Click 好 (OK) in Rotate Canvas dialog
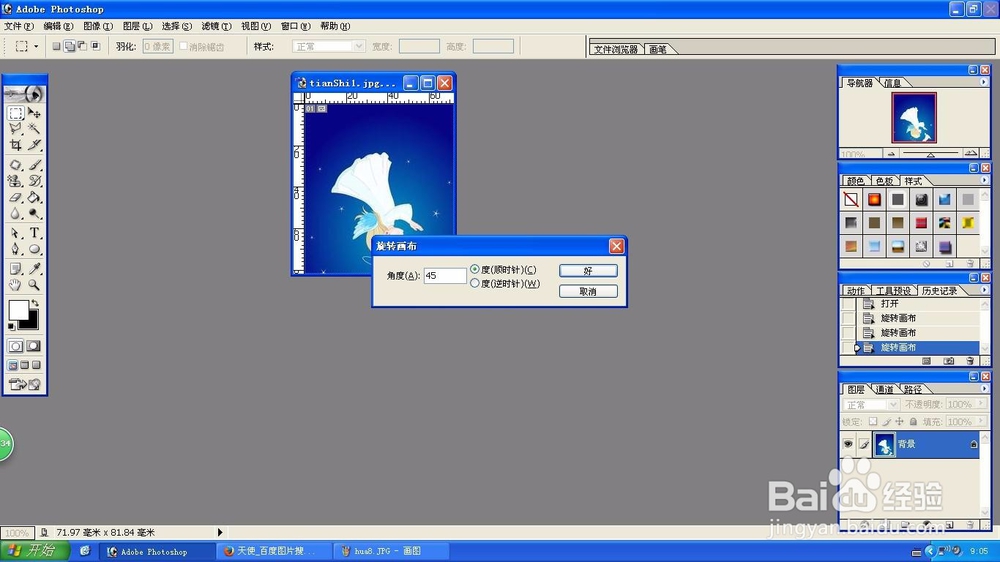Screen dimensions: 1000x562 click(x=588, y=270)
